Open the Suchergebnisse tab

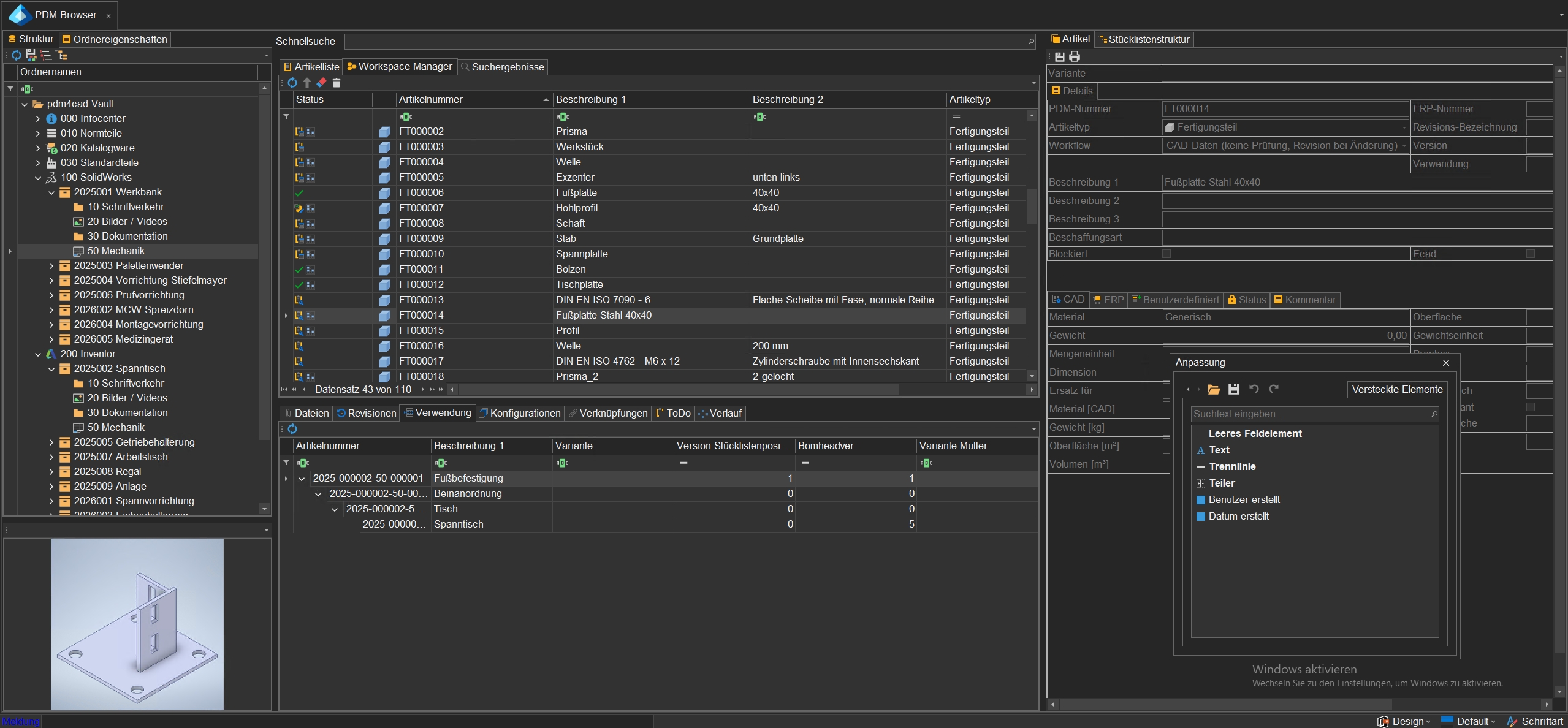[503, 67]
